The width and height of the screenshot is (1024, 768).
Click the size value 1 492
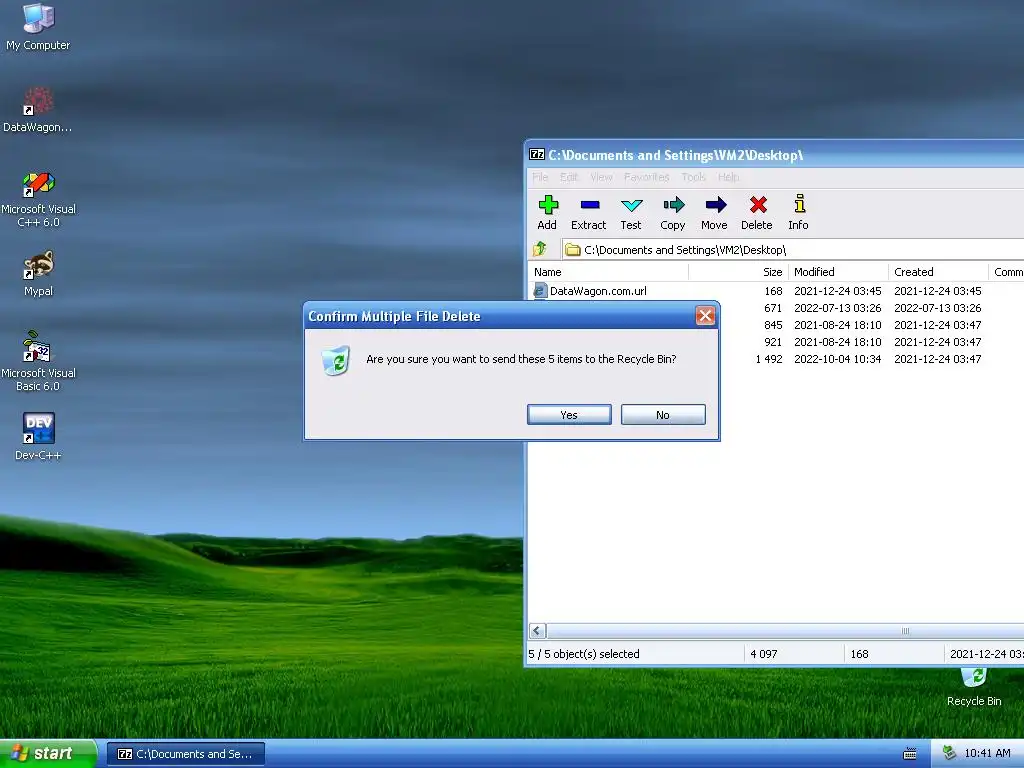coord(769,359)
